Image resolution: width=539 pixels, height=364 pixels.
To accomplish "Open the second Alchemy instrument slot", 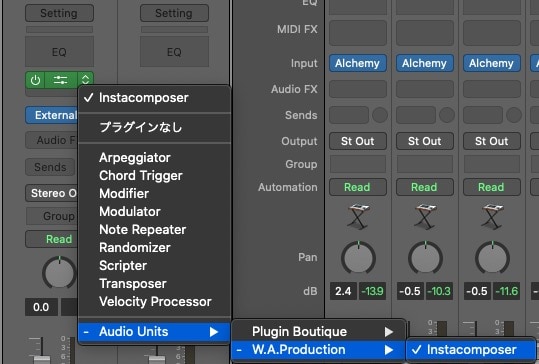I will point(425,63).
